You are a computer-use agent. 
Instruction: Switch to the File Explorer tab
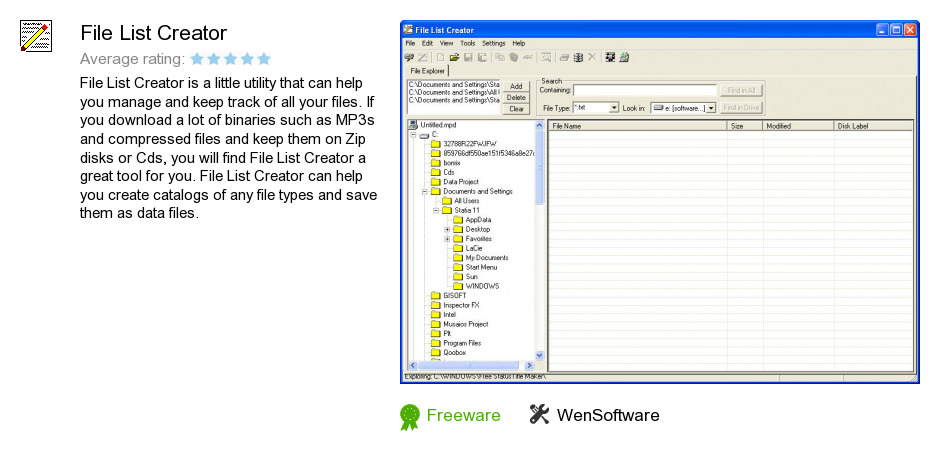coord(427,71)
